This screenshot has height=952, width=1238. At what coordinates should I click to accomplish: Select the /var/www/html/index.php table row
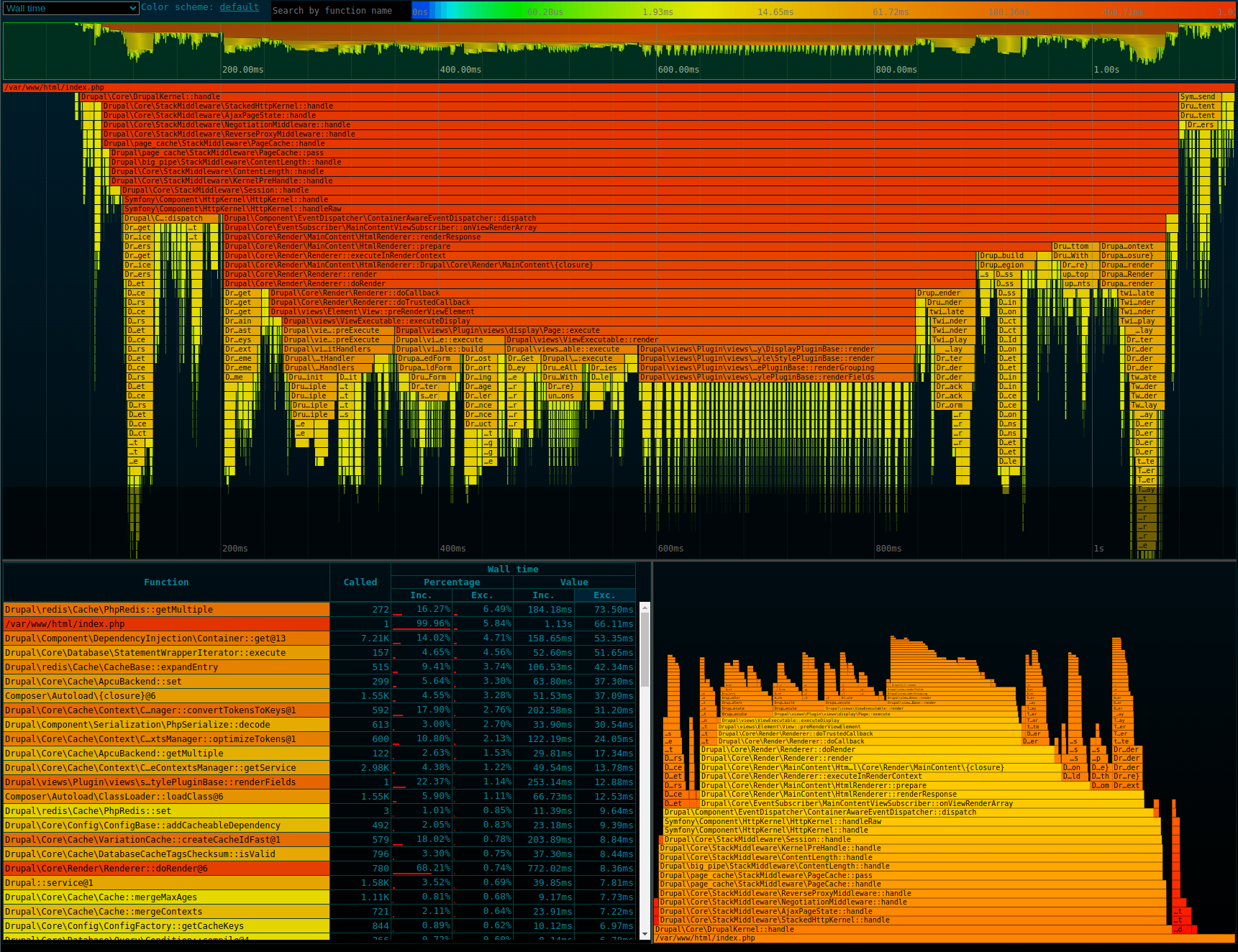click(x=166, y=624)
